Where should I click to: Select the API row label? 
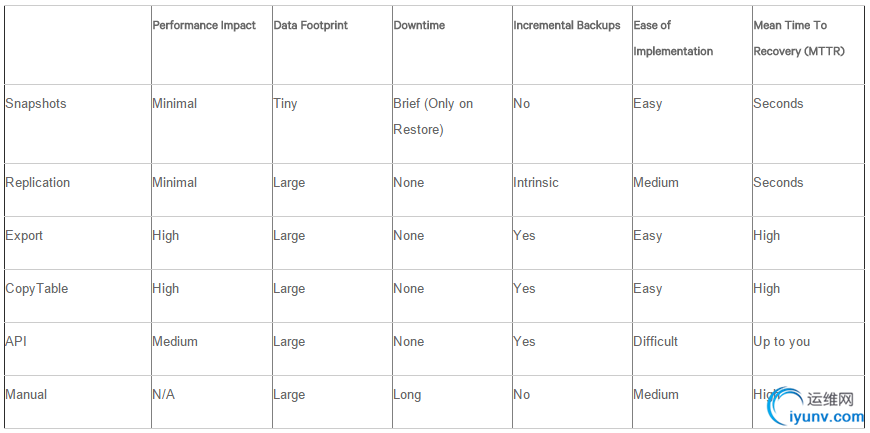click(17, 341)
